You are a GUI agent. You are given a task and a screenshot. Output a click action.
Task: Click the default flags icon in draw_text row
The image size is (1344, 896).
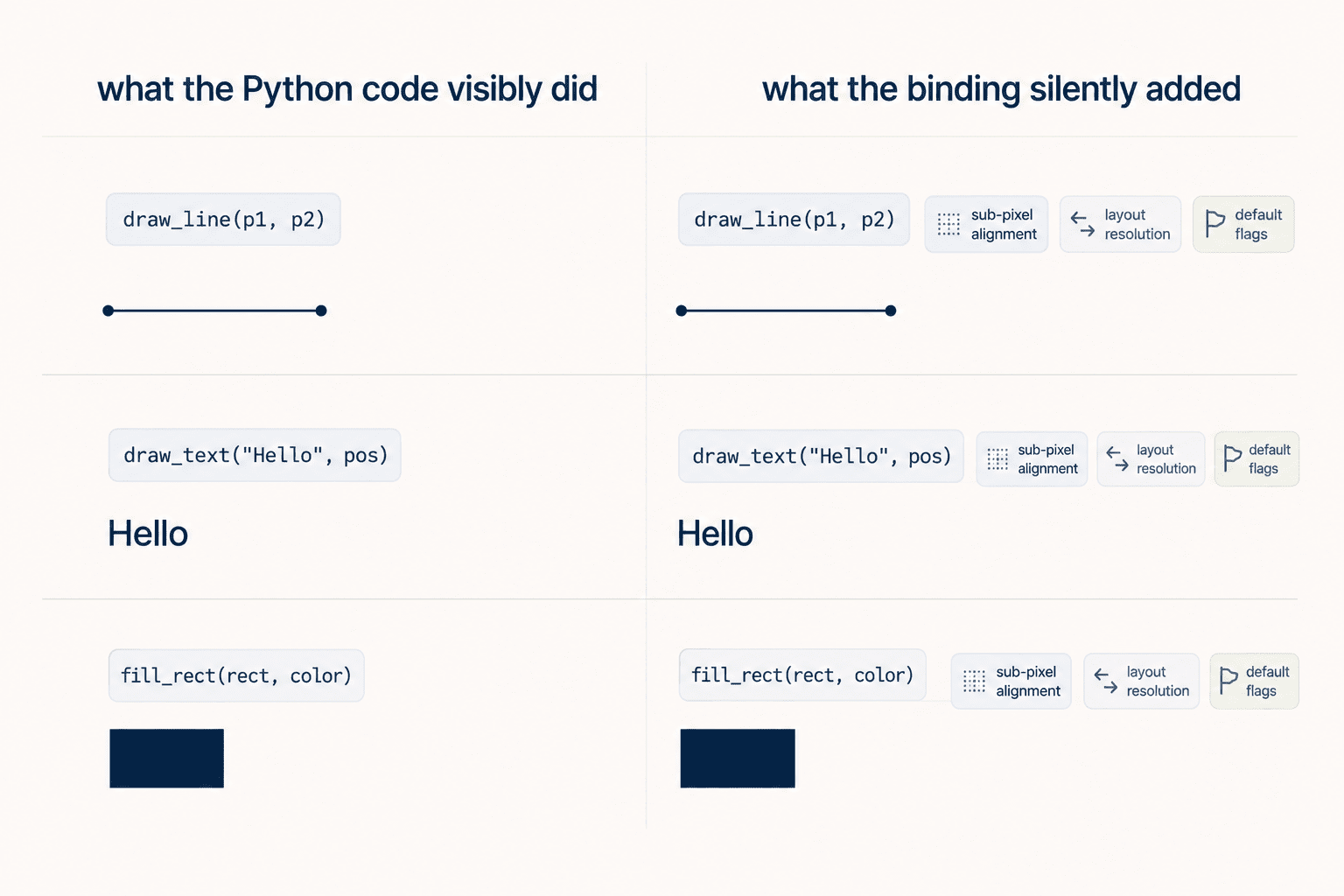click(1232, 458)
